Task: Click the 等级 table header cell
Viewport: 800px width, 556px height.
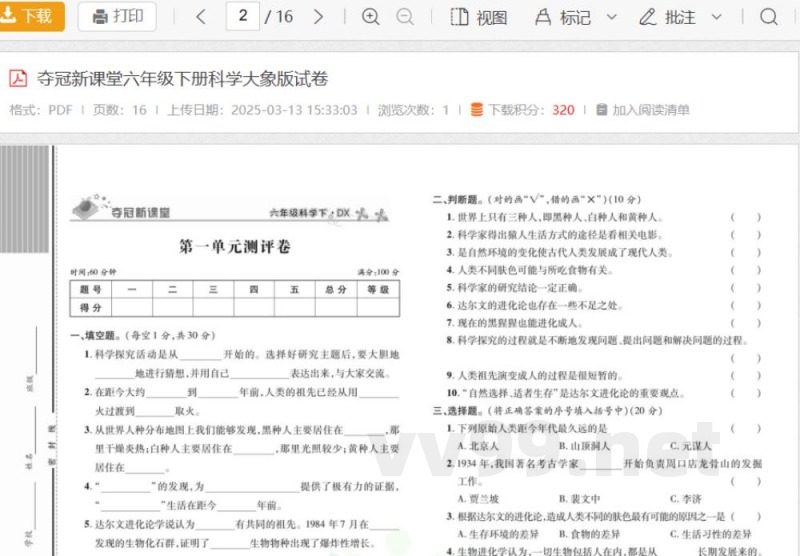Action: [378, 290]
